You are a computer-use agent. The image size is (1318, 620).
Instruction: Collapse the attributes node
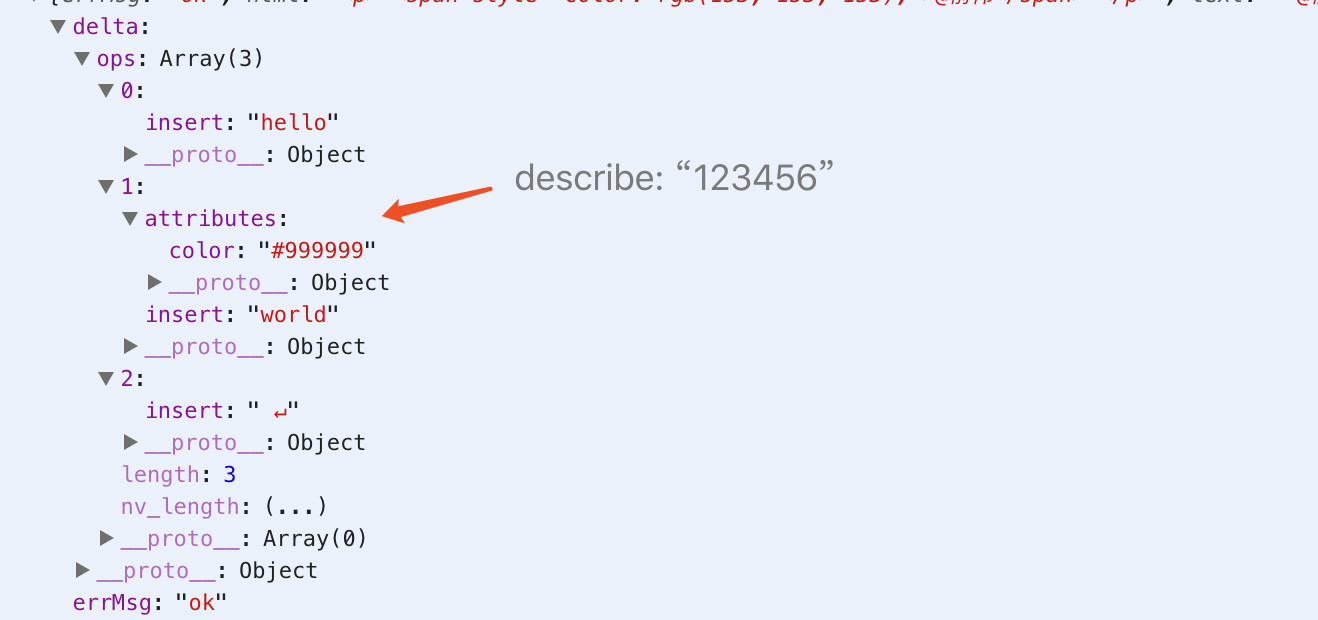coord(130,218)
